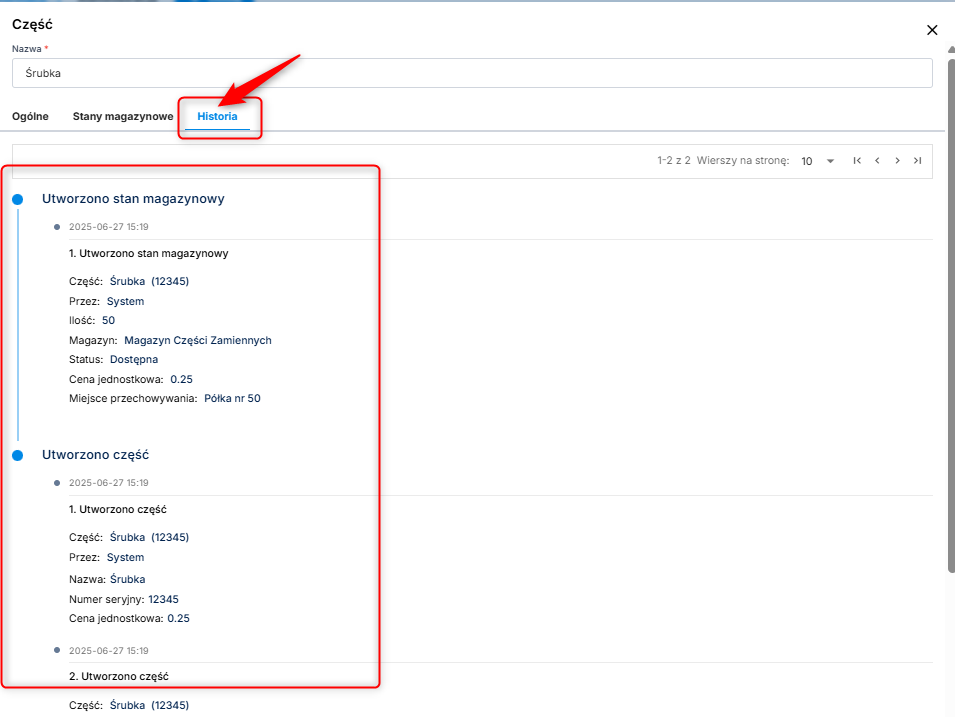Click 'Utworzono stan magazynowy' section heading
The height and width of the screenshot is (717, 955).
click(133, 199)
